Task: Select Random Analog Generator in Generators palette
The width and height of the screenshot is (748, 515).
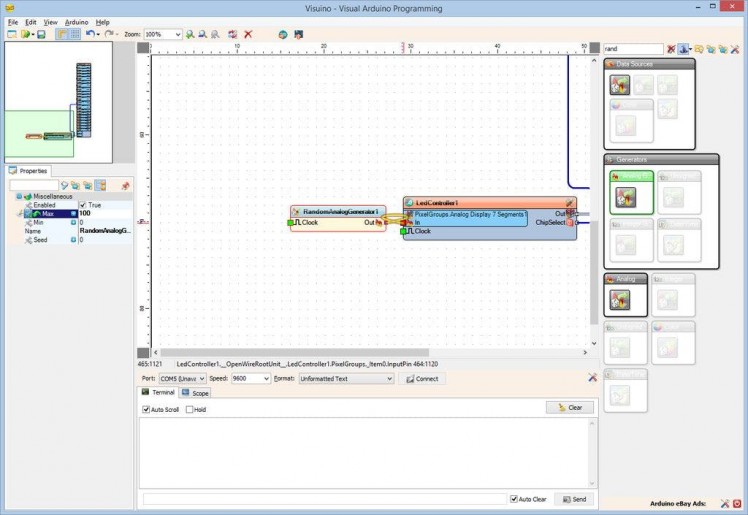Action: click(629, 191)
